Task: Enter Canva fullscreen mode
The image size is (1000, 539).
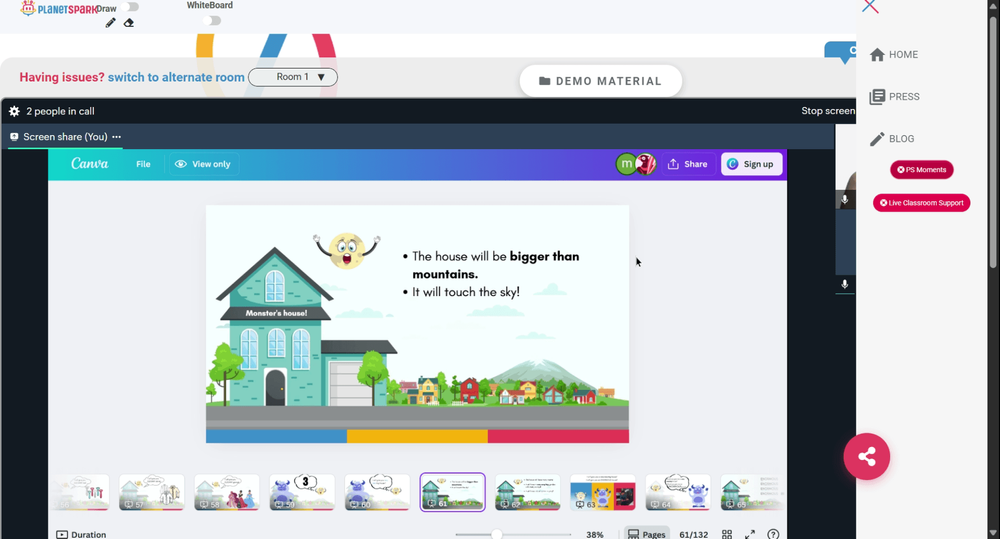Action: point(750,534)
